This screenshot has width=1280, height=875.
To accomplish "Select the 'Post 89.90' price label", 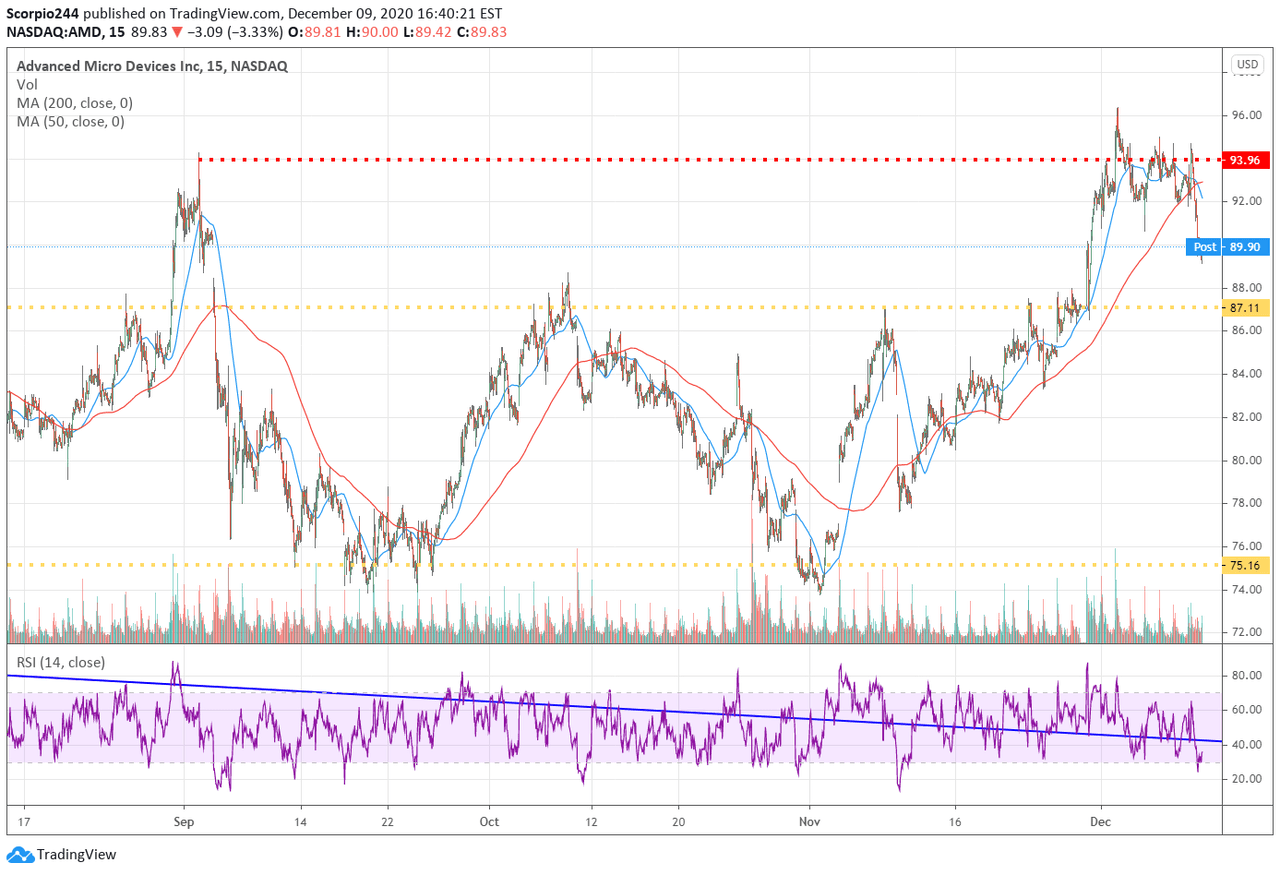I will [1229, 246].
